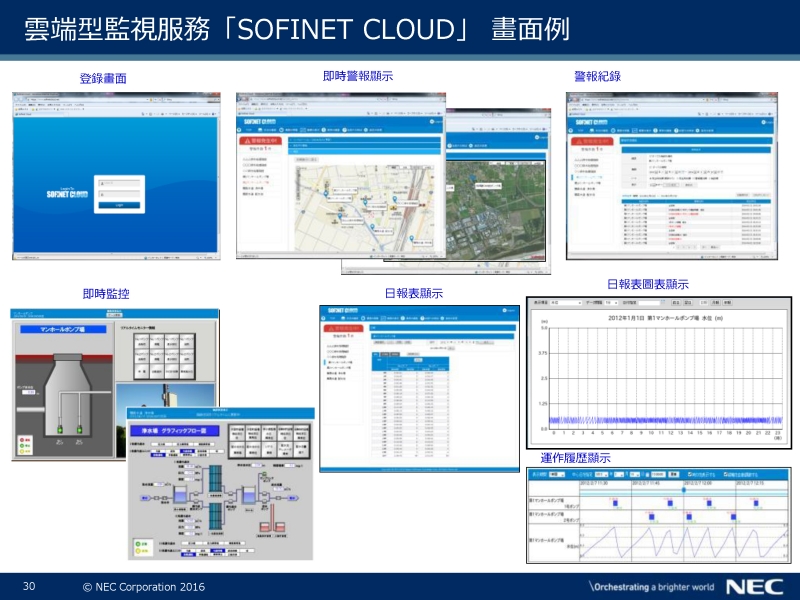Focus the password field on the login screen
Image resolution: width=800 pixels, height=600 pixels.
[119, 194]
